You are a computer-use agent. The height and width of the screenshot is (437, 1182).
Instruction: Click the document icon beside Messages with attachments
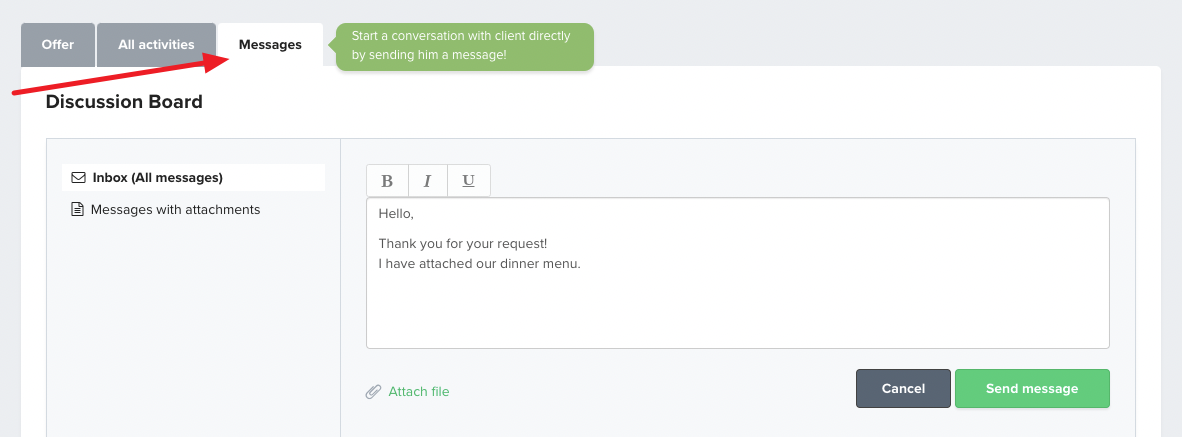coord(77,209)
